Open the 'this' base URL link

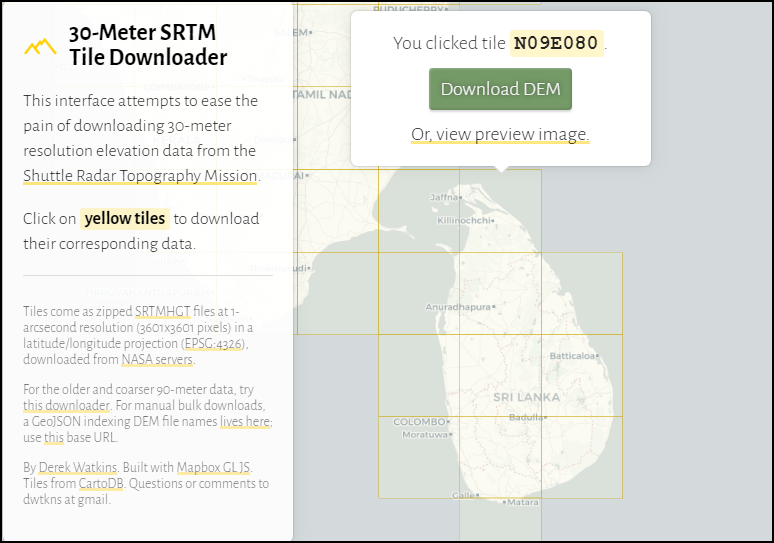[53, 438]
